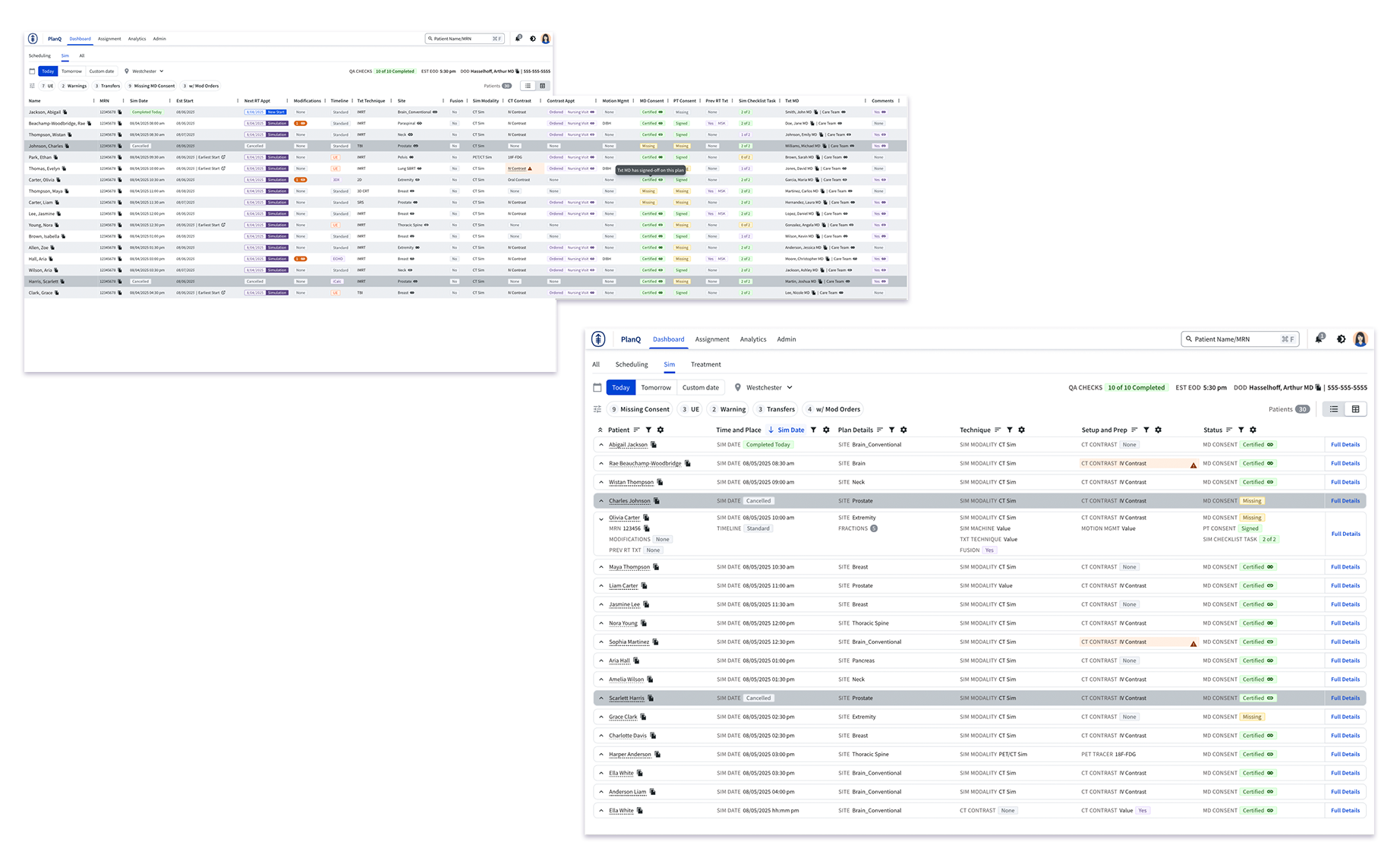This screenshot has height=867, width=1400.
Task: Expand Charles Johnson's row details
Action: coord(601,500)
